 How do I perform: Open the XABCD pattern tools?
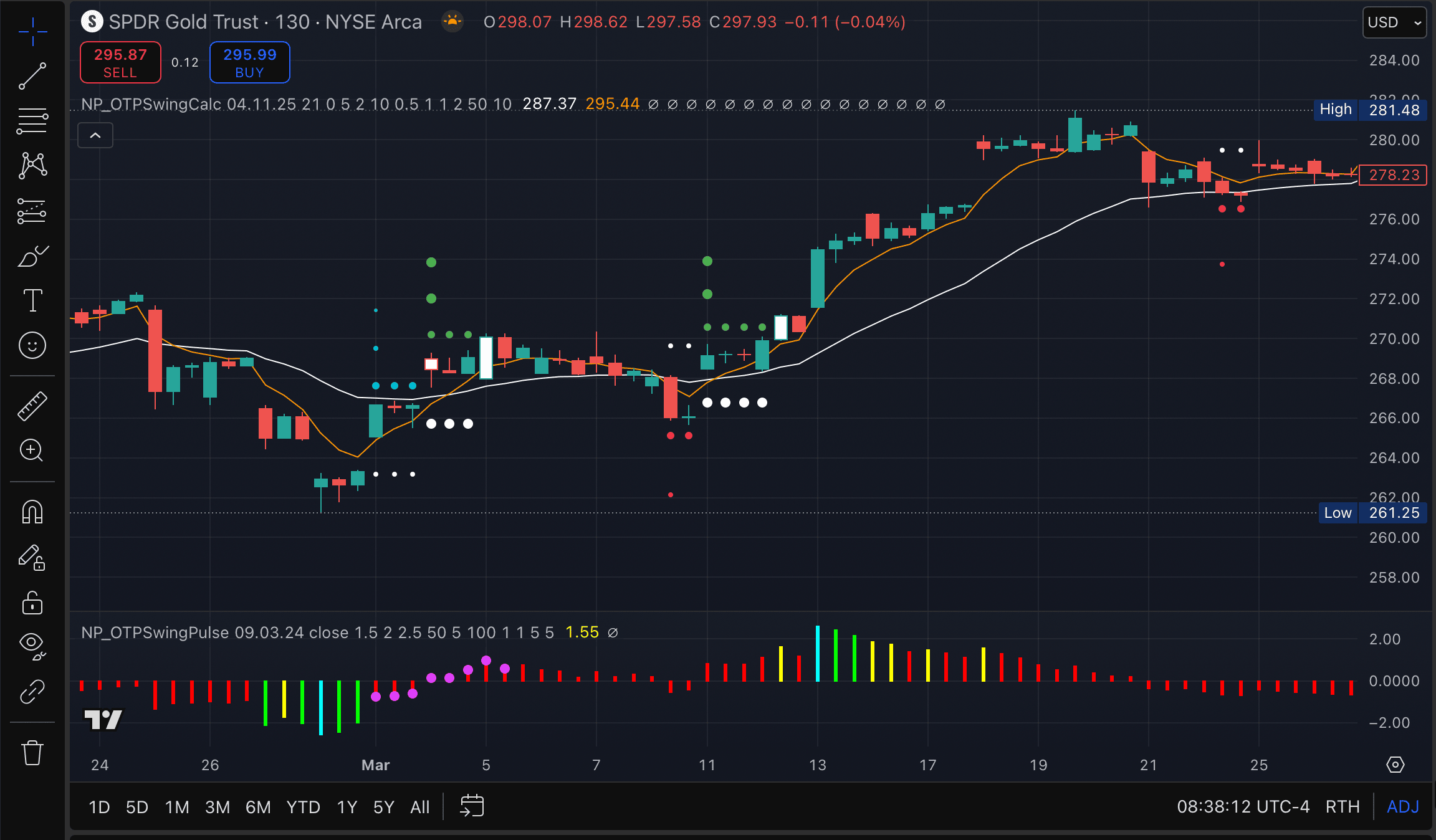[x=32, y=166]
